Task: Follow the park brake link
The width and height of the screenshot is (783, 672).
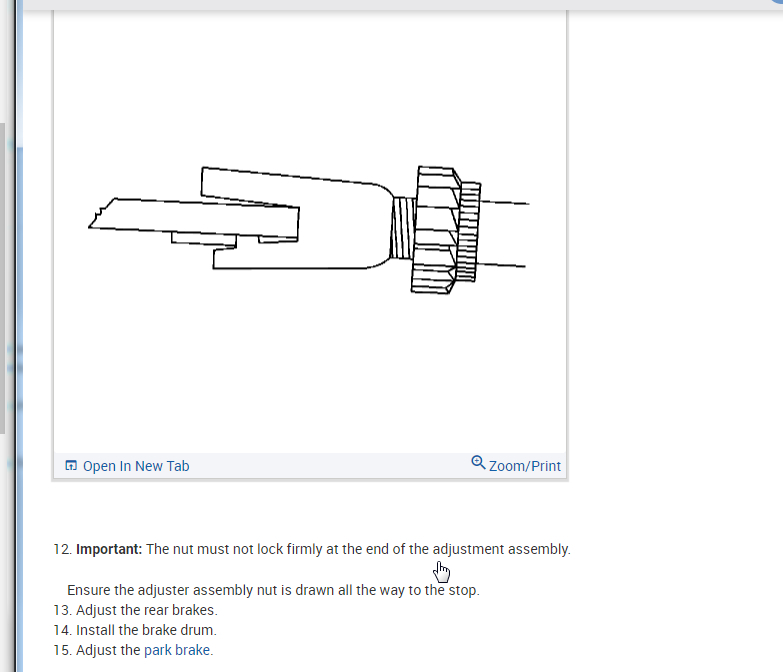Action: [x=177, y=650]
